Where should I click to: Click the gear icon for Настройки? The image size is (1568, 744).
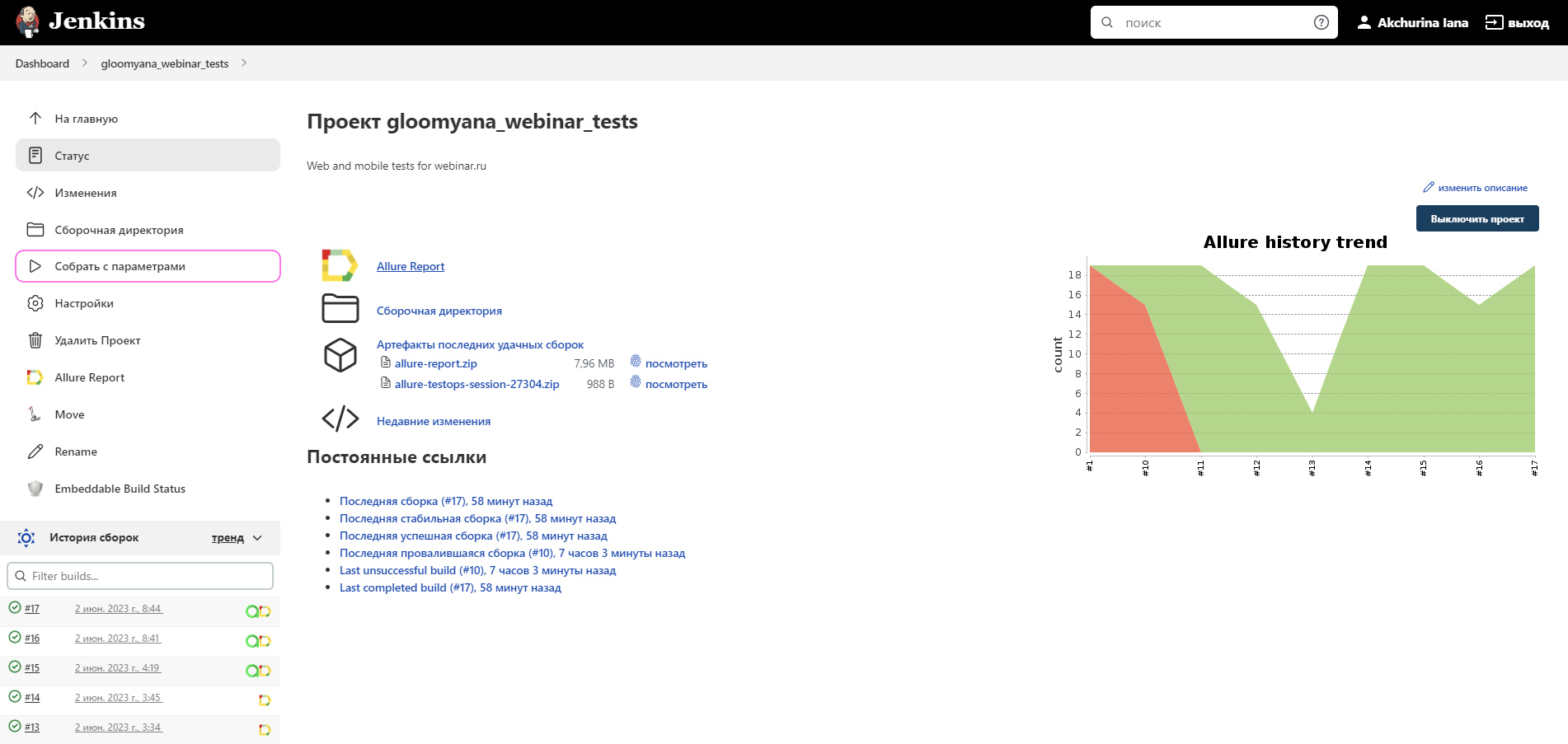click(35, 303)
